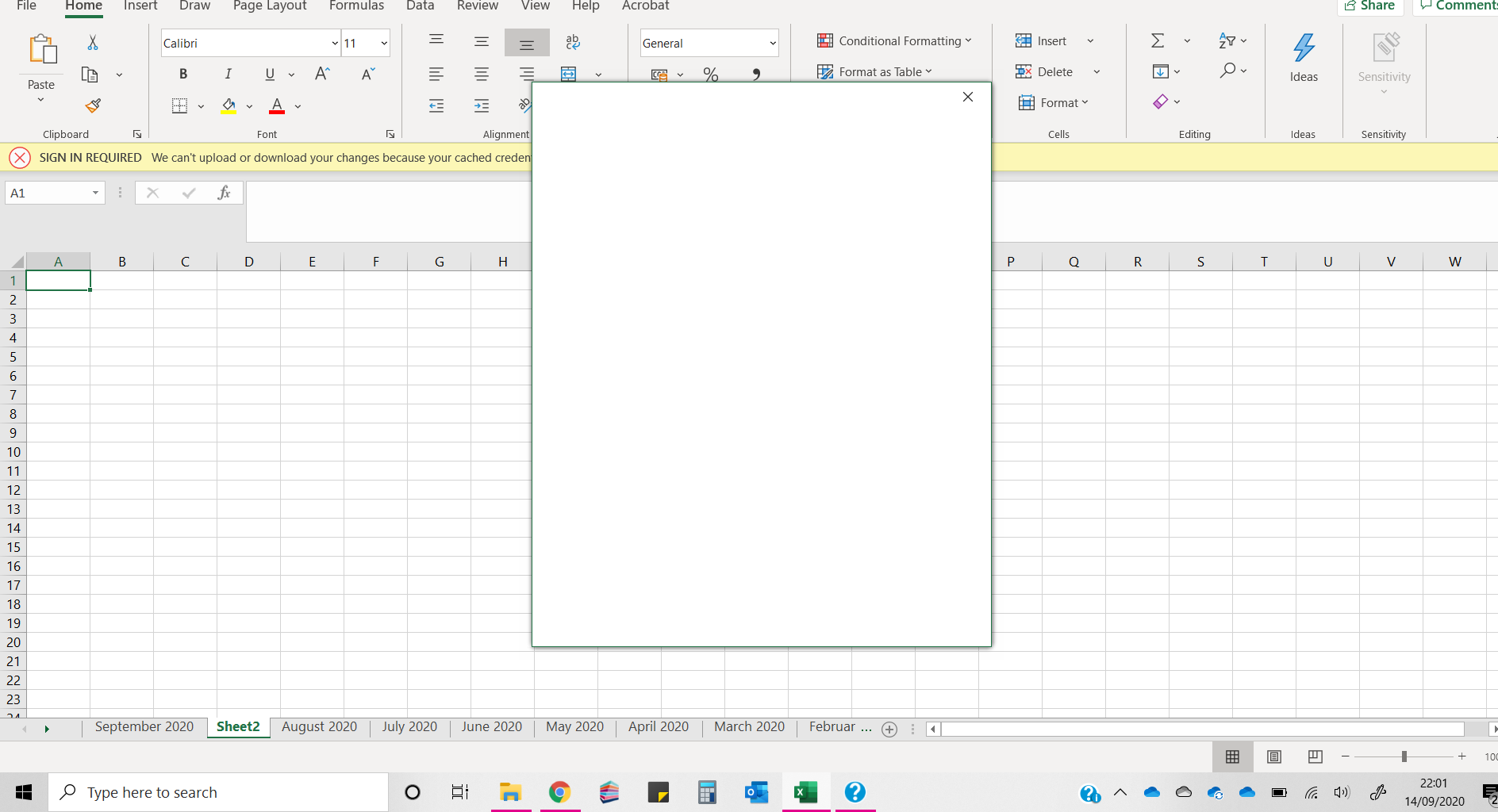Screen dimensions: 1498x812
Task: Toggle Underline formatting
Action: point(270,74)
